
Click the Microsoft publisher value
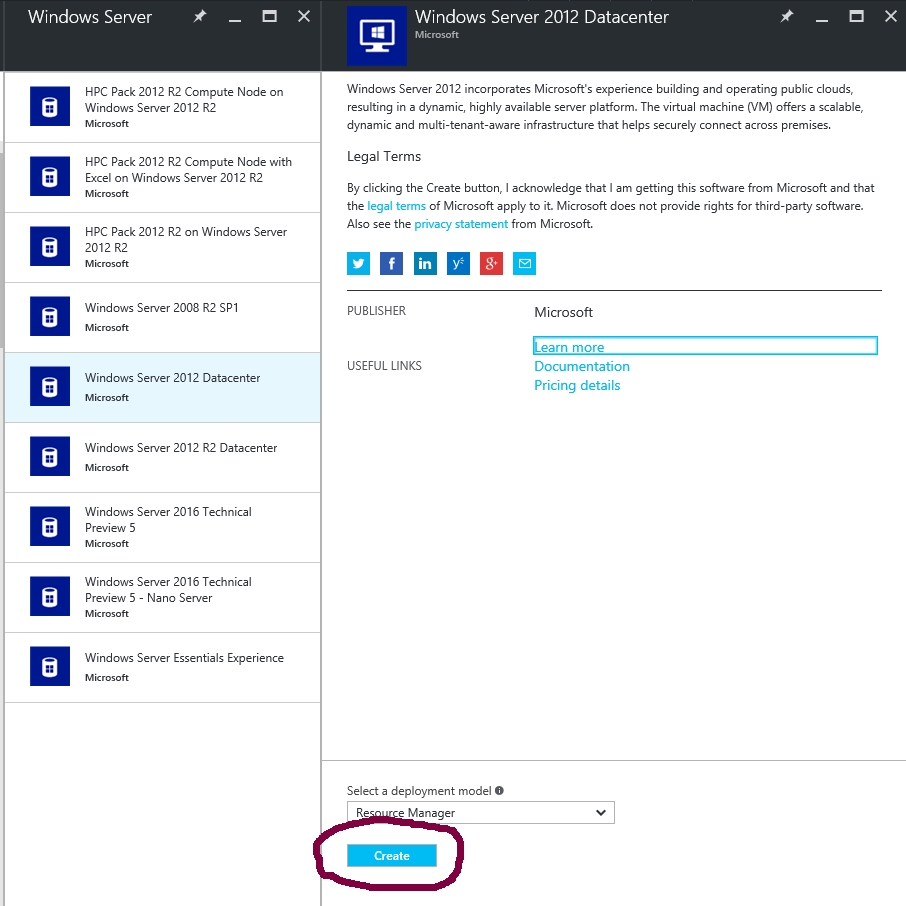pyautogui.click(x=563, y=312)
